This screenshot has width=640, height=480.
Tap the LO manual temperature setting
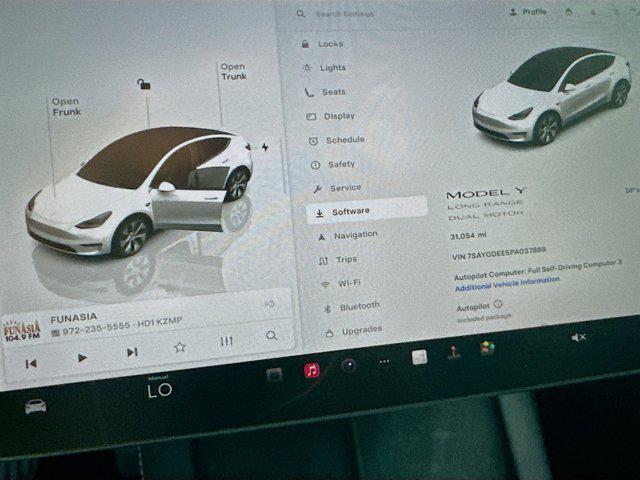point(160,391)
